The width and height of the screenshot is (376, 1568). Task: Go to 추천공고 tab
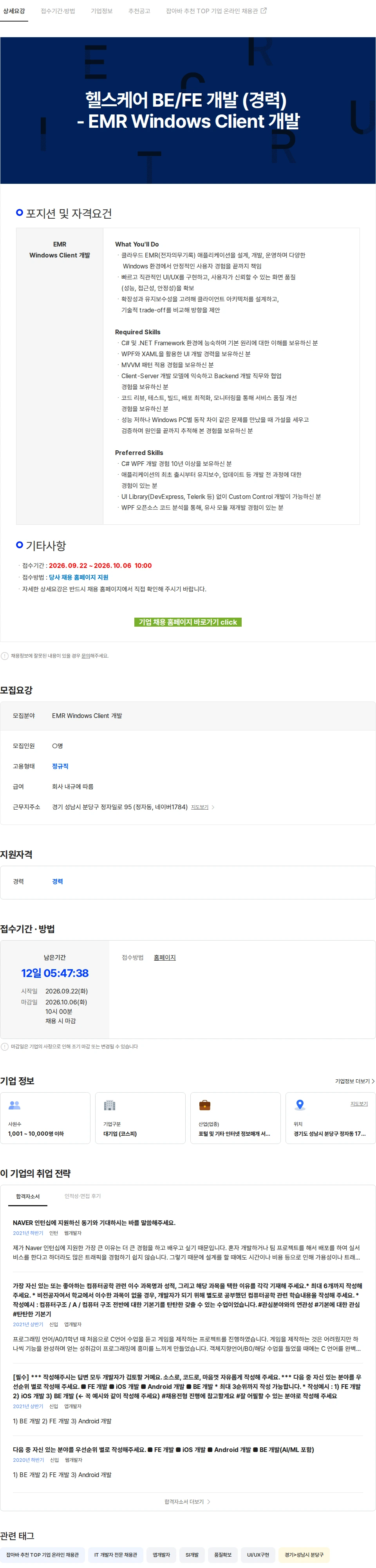[139, 11]
